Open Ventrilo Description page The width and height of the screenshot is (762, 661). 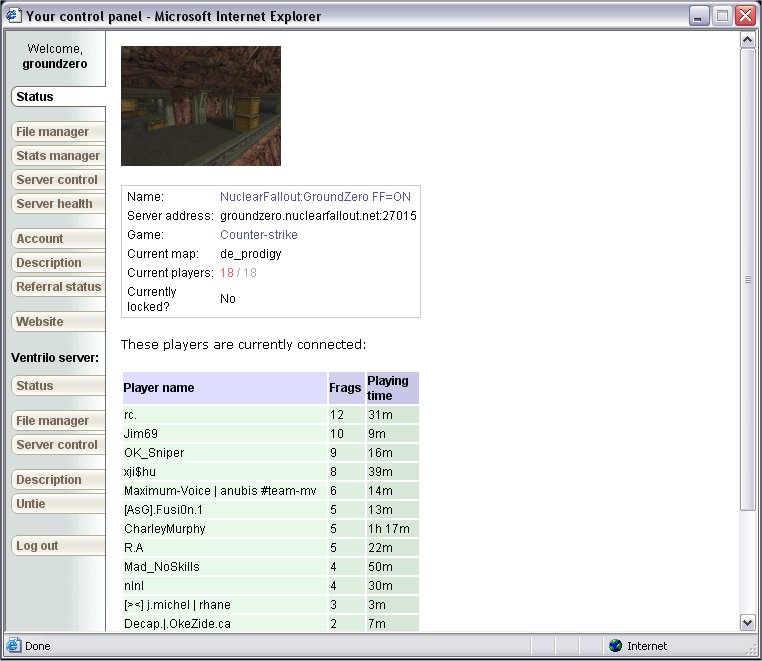coord(58,479)
